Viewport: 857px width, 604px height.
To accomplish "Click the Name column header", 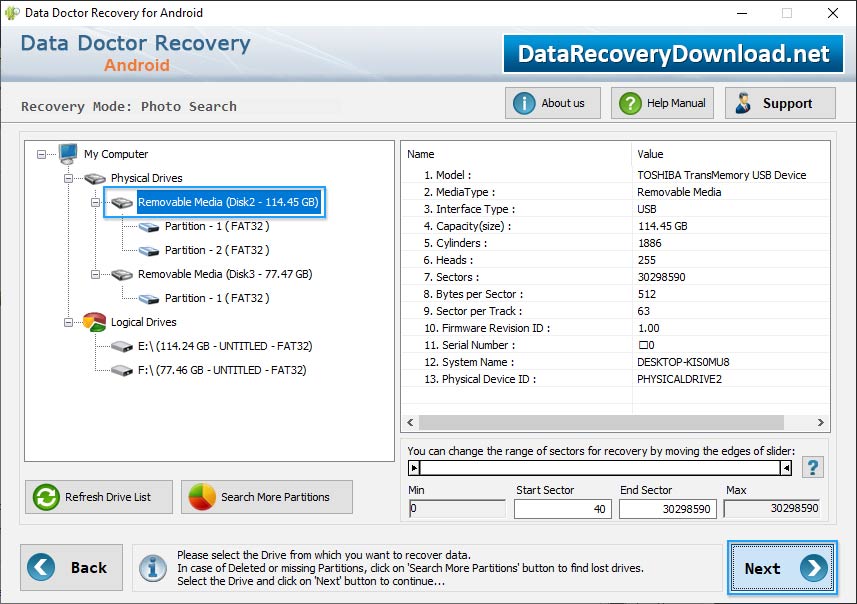I will (516, 154).
